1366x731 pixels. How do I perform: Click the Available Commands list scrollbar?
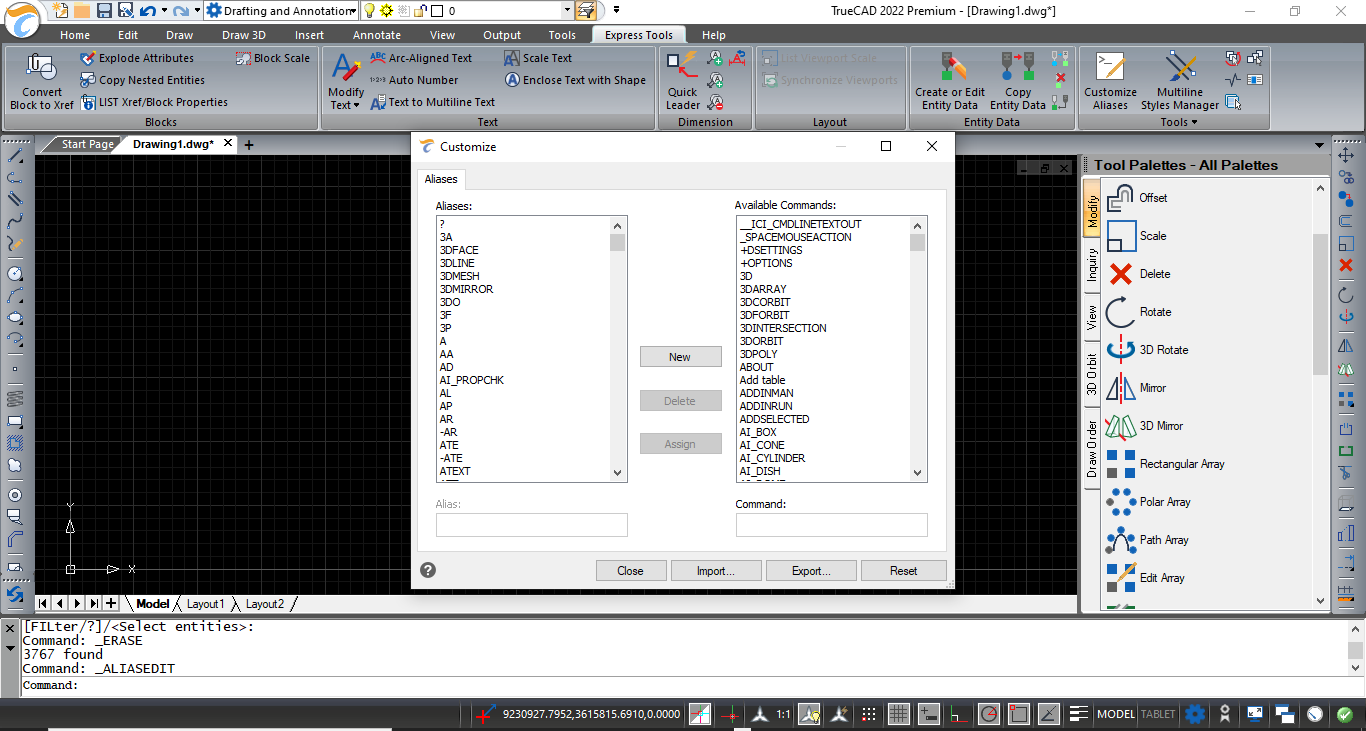[918, 349]
